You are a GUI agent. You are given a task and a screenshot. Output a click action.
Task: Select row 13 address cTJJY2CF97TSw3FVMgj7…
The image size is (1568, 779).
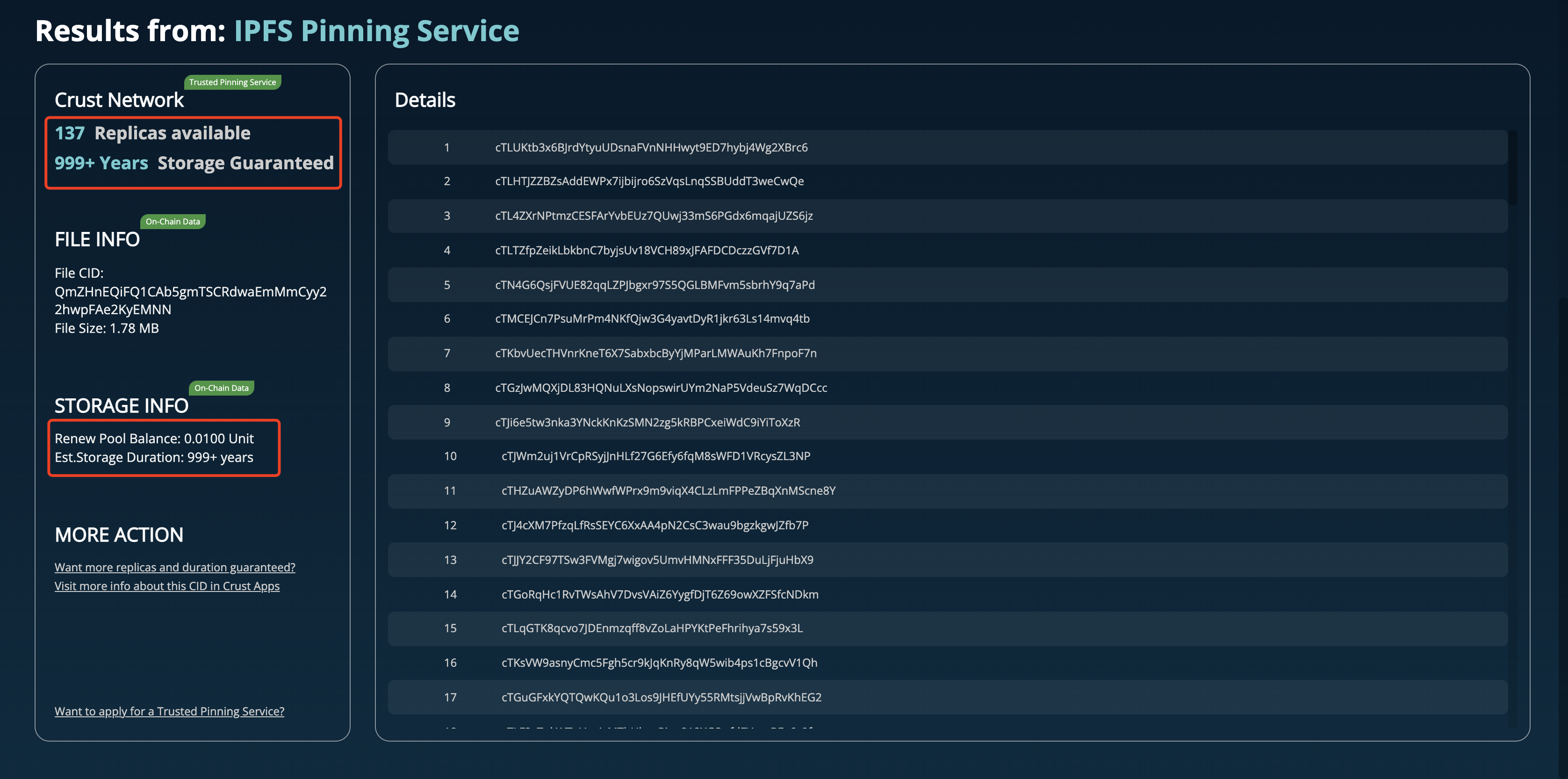coord(657,560)
